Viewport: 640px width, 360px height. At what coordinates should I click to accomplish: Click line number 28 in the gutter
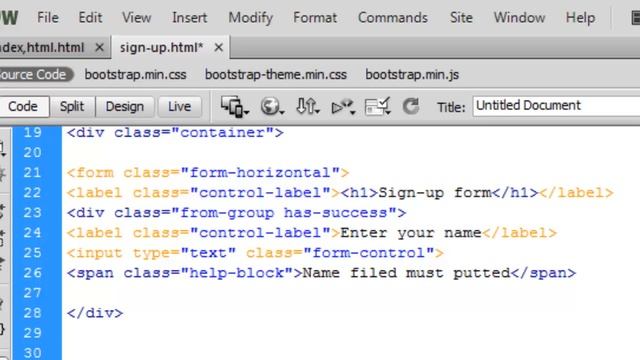click(32, 313)
